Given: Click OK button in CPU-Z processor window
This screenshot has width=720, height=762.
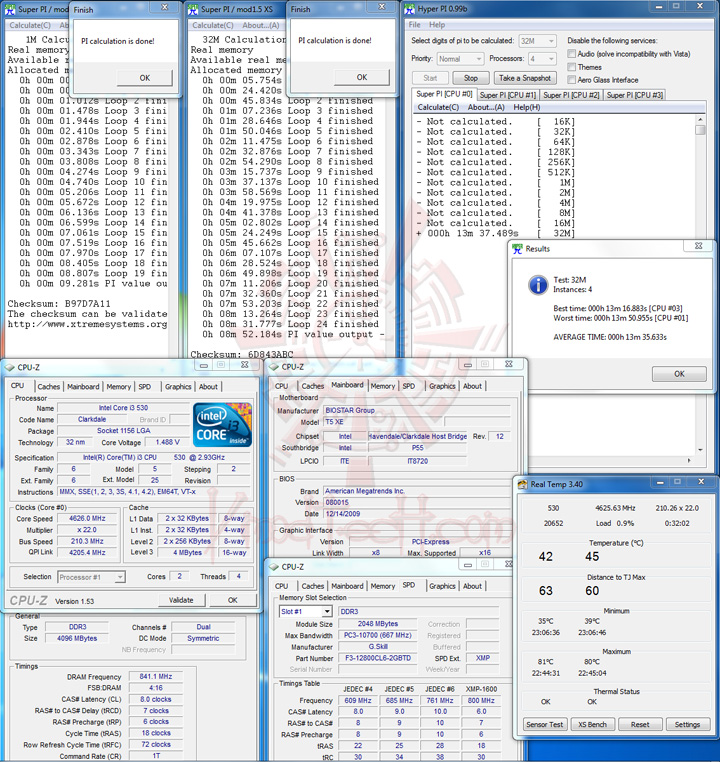Looking at the screenshot, I should [233, 600].
